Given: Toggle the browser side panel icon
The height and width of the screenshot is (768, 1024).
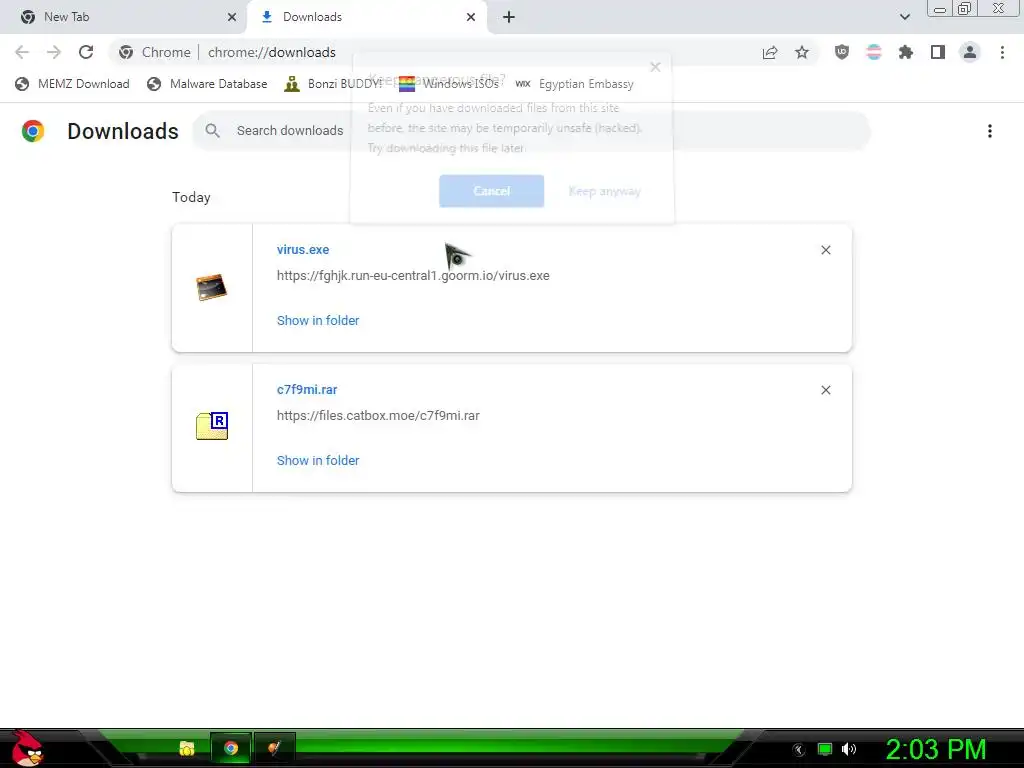Looking at the screenshot, I should coord(938,52).
